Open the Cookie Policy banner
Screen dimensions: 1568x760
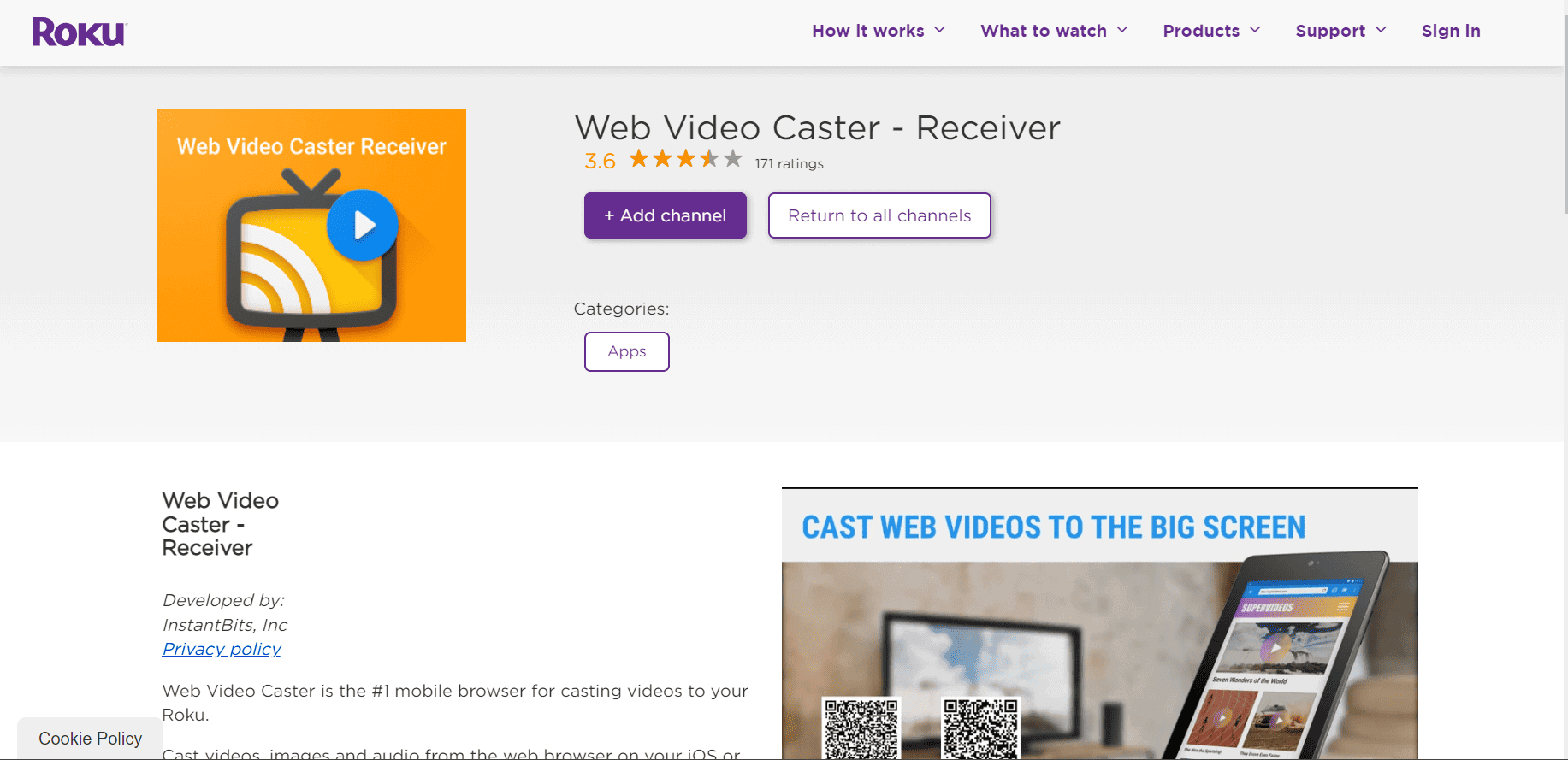(90, 739)
